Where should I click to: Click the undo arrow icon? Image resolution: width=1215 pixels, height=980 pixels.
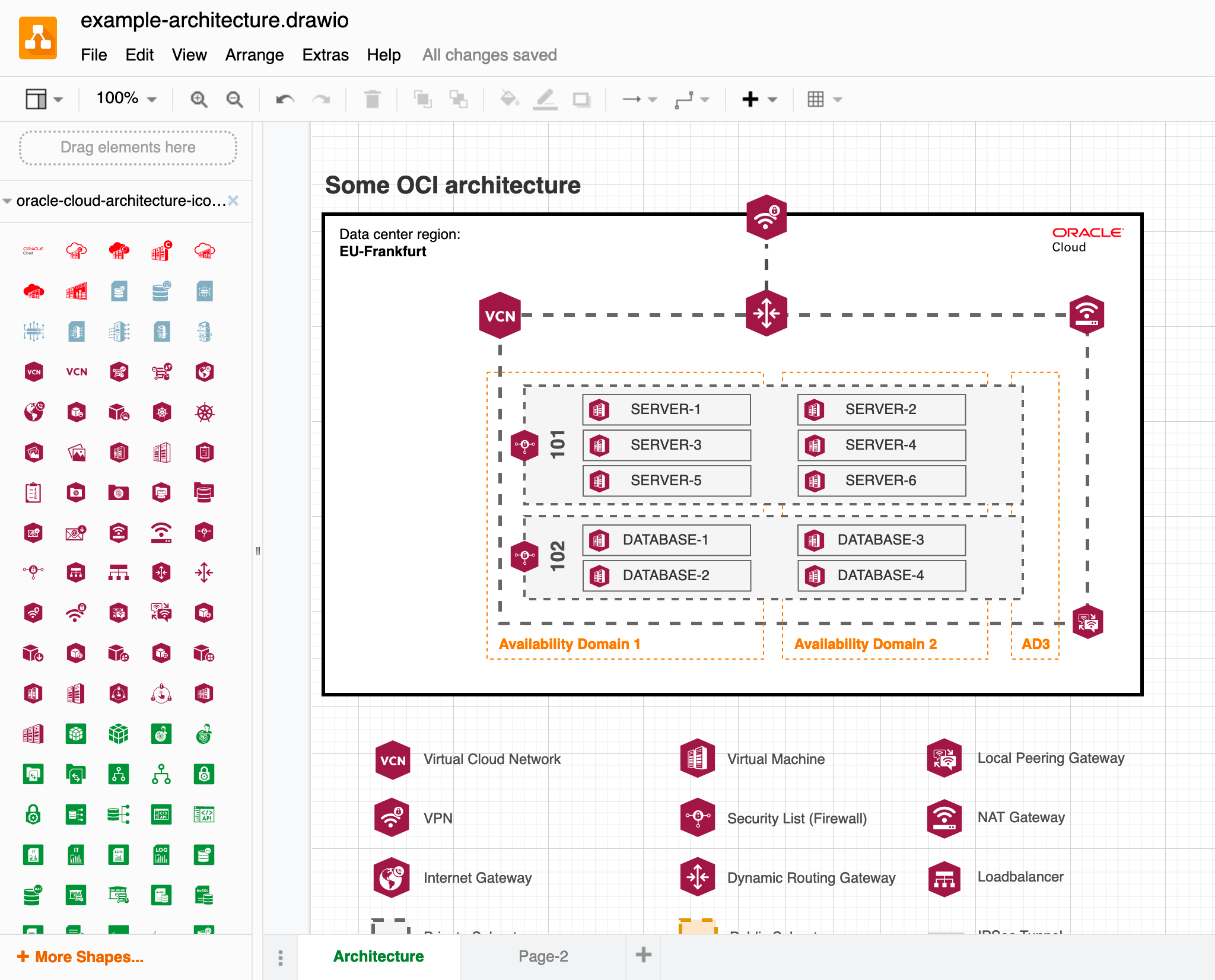[x=285, y=99]
